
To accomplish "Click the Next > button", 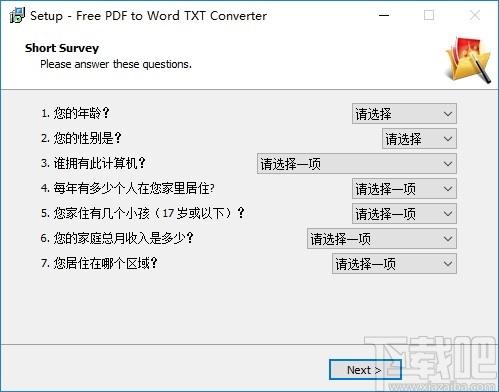I will [365, 370].
